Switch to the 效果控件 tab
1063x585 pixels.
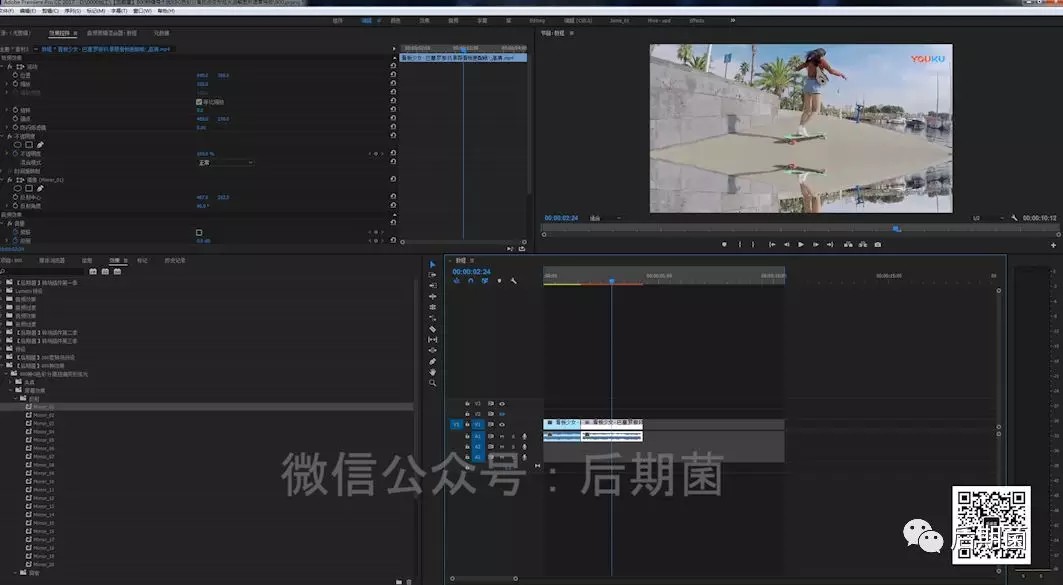click(60, 33)
